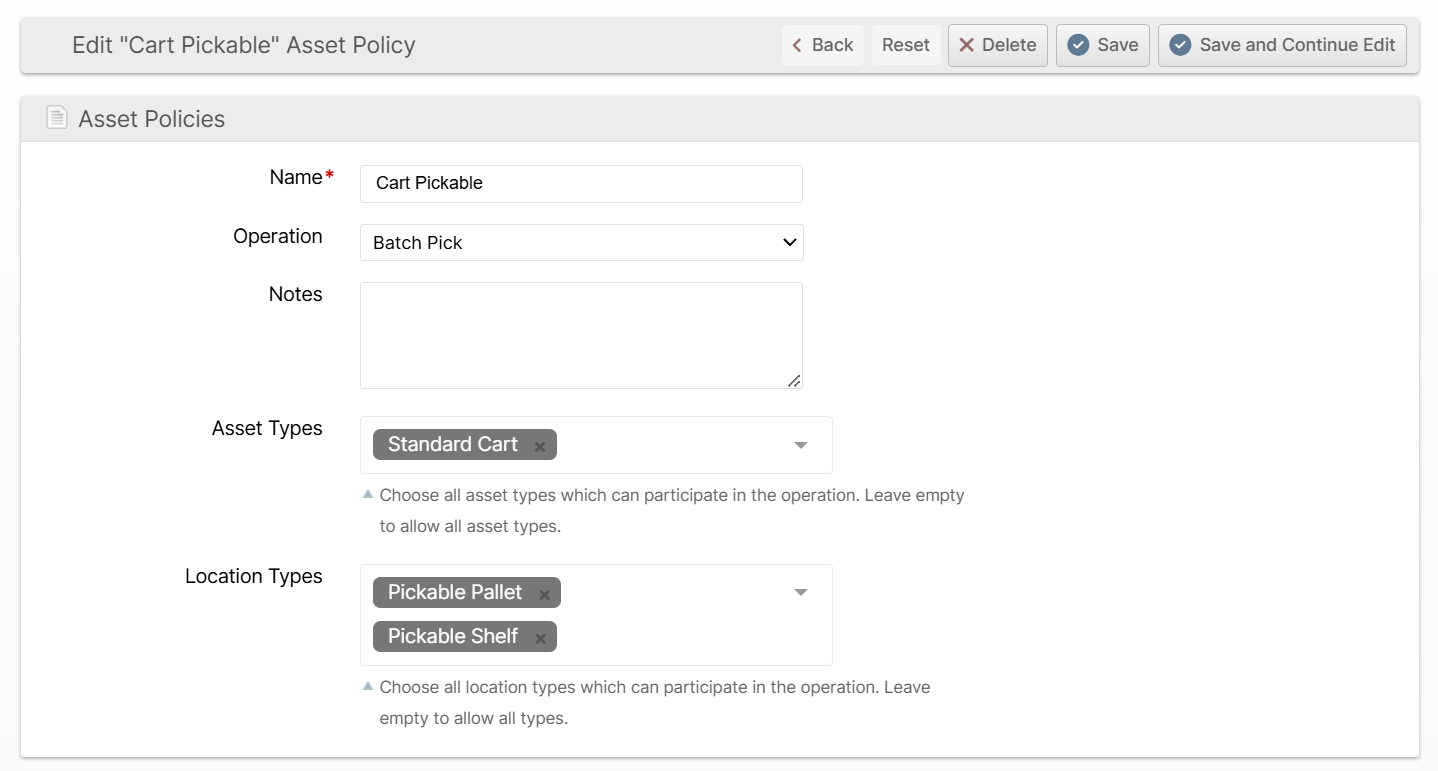1438x771 pixels.
Task: Click the Asset Policies section header
Action: [x=151, y=119]
